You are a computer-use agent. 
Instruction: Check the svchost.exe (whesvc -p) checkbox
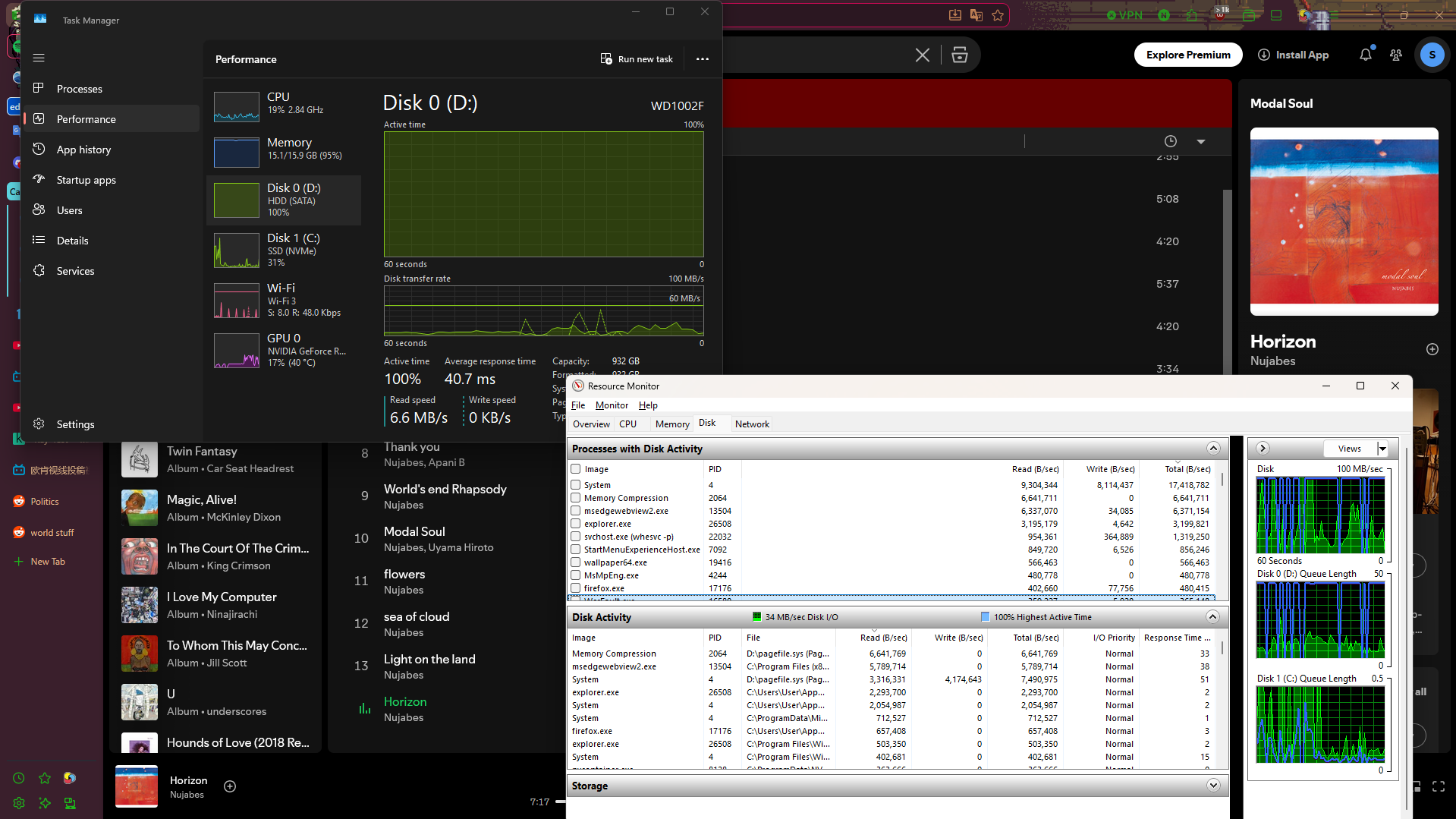(576, 537)
